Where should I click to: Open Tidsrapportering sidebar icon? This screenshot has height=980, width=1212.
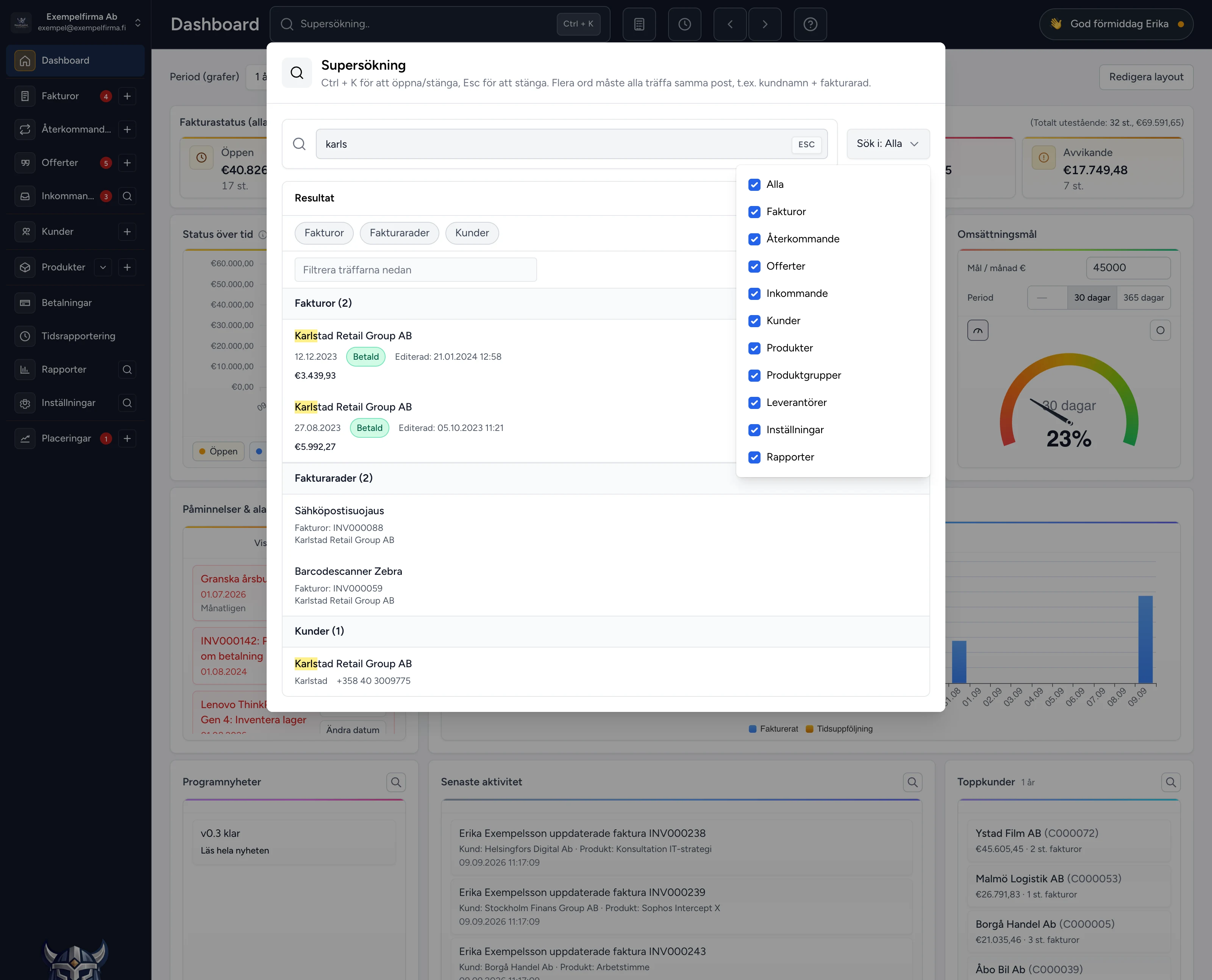point(25,336)
